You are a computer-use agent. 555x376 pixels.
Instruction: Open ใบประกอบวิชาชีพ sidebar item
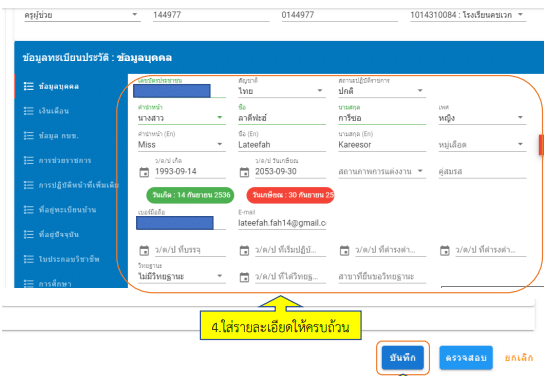click(69, 259)
